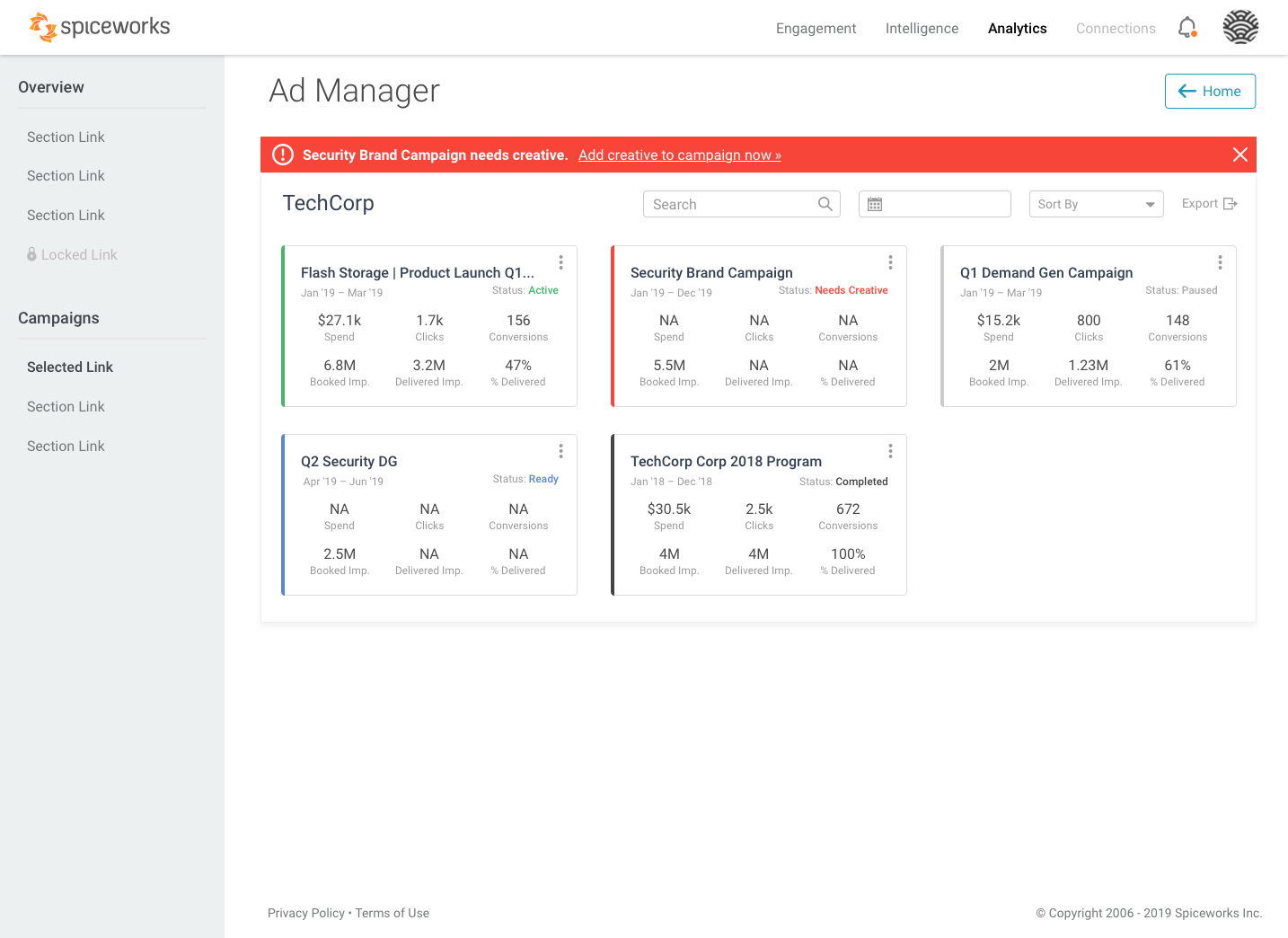Open the calendar date picker icon
This screenshot has height=938, width=1288.
[875, 204]
